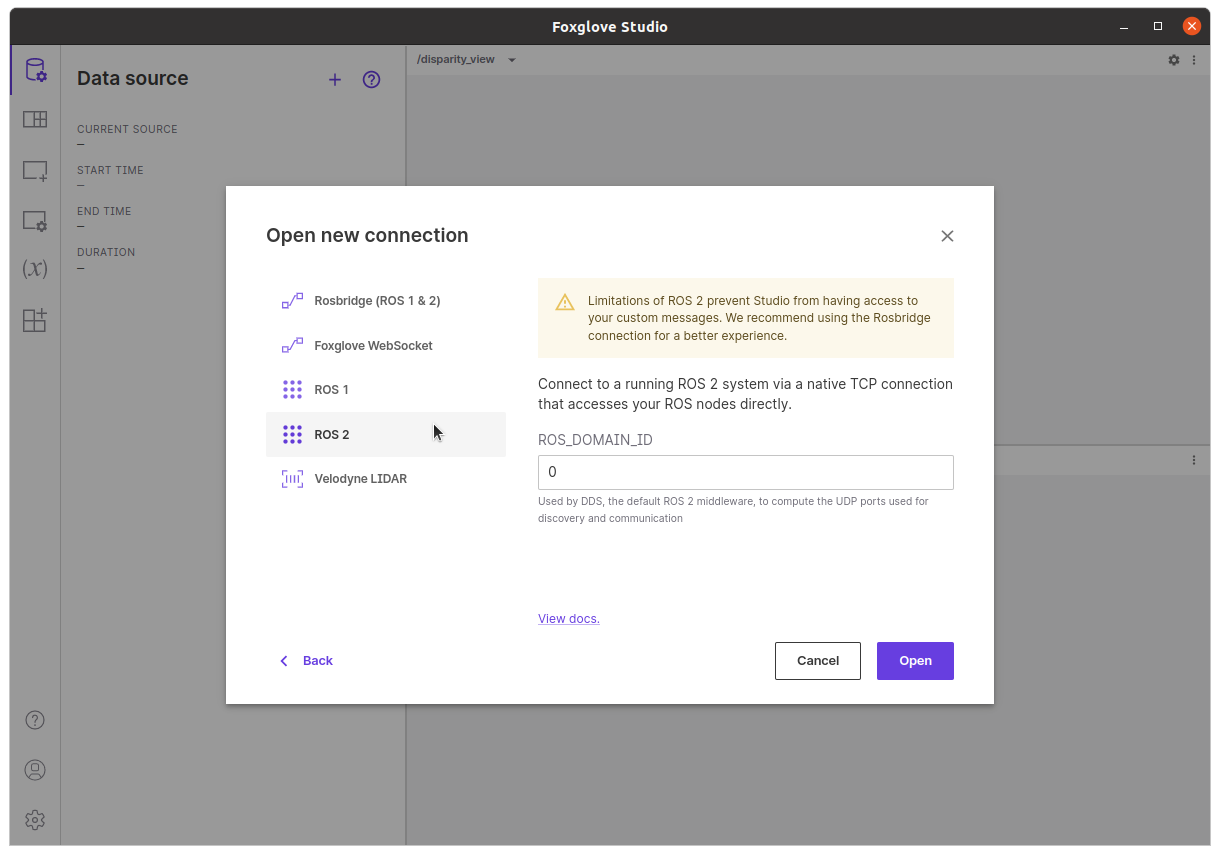
Task: Click the ROS 1 dots icon
Action: 292,390
